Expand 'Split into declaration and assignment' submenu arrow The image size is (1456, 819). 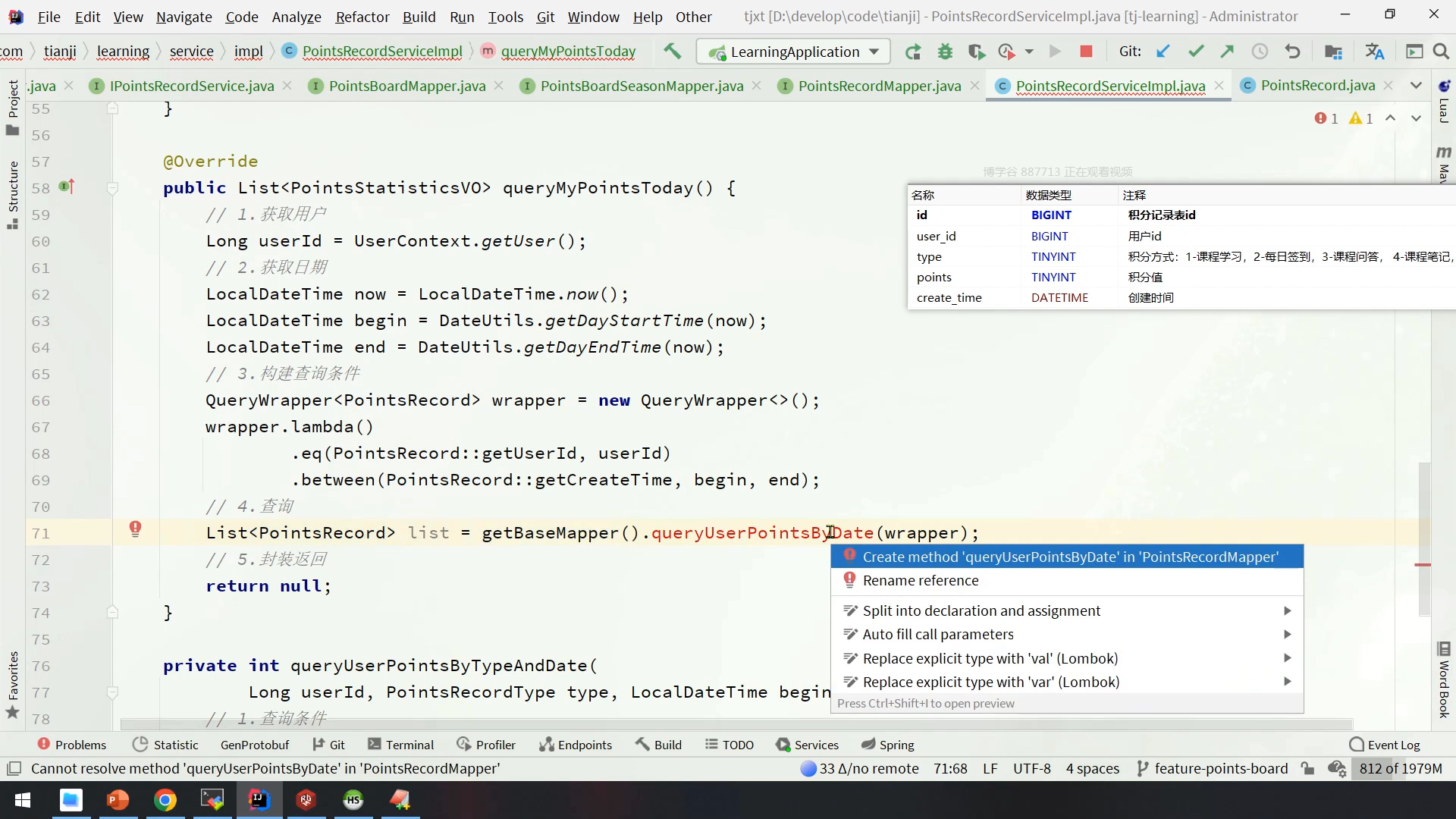click(x=1287, y=610)
